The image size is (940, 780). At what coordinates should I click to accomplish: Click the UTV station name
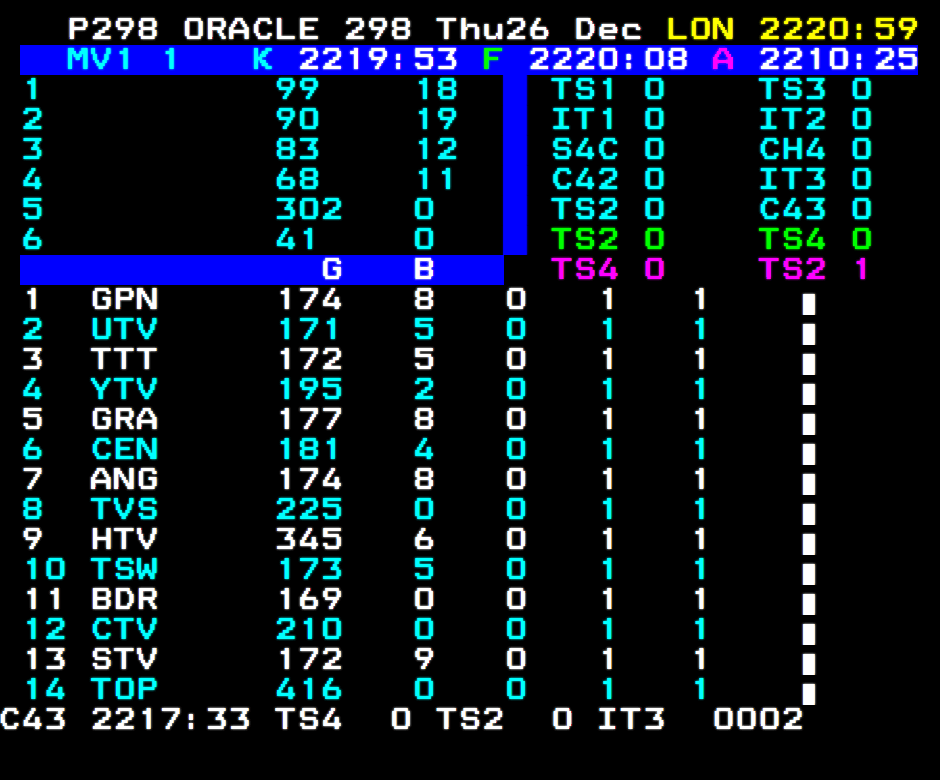(124, 329)
